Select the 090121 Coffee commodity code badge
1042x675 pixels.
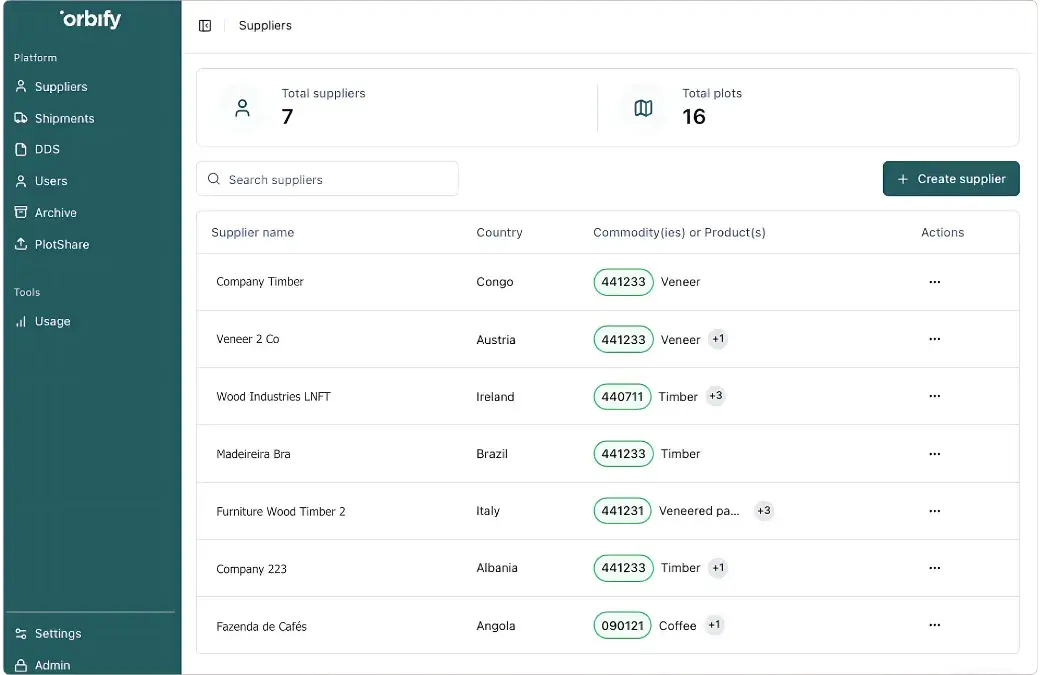click(x=622, y=626)
